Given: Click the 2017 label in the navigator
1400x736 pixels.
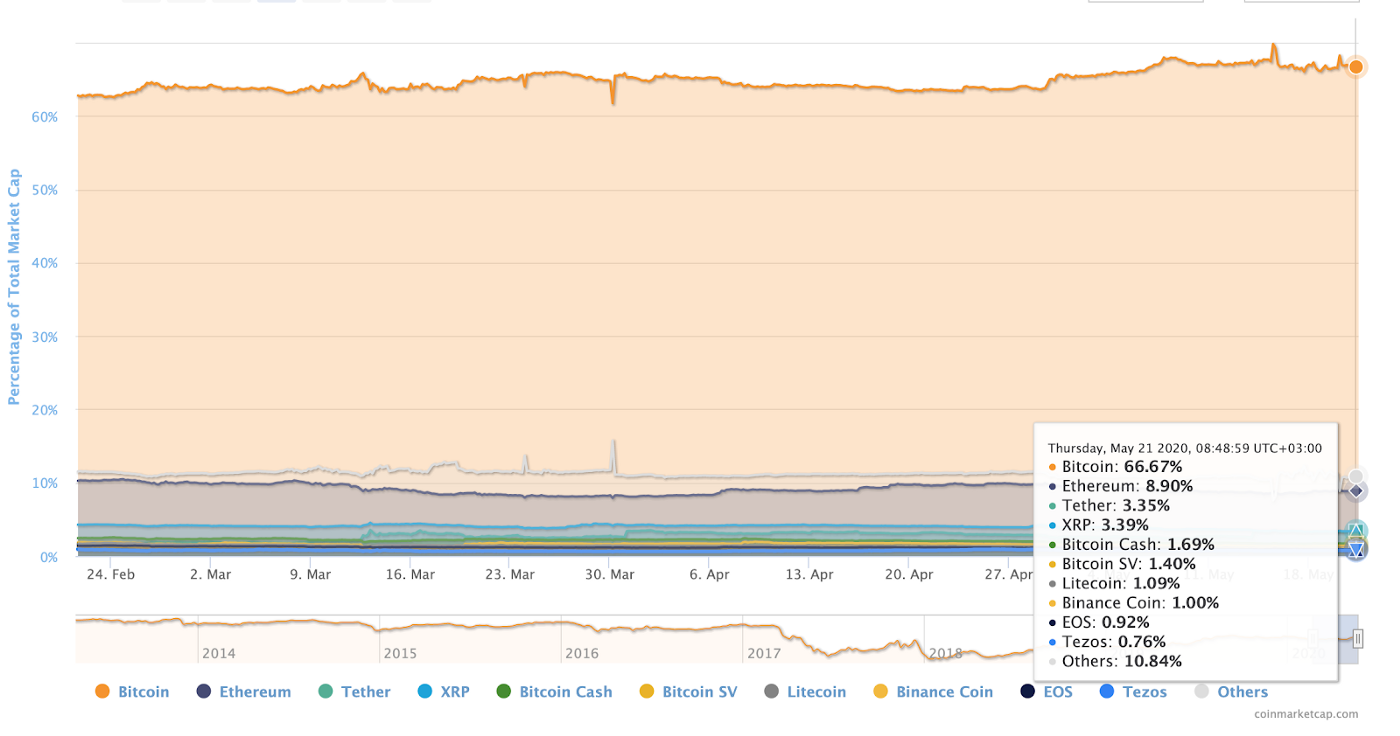Looking at the screenshot, I should click(764, 654).
